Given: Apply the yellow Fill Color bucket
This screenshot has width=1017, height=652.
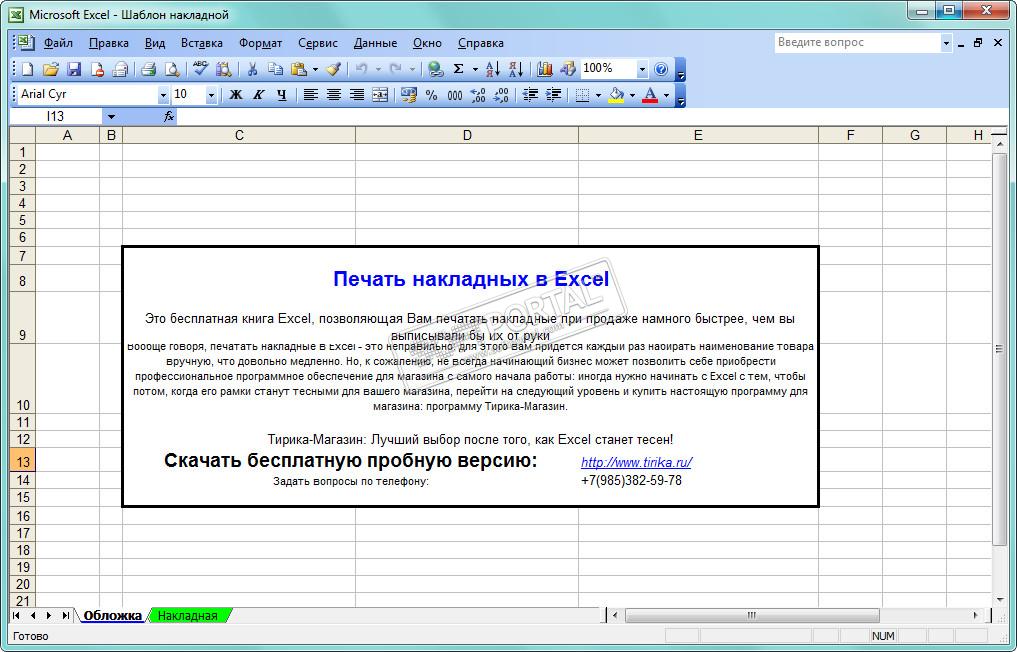Looking at the screenshot, I should (617, 95).
